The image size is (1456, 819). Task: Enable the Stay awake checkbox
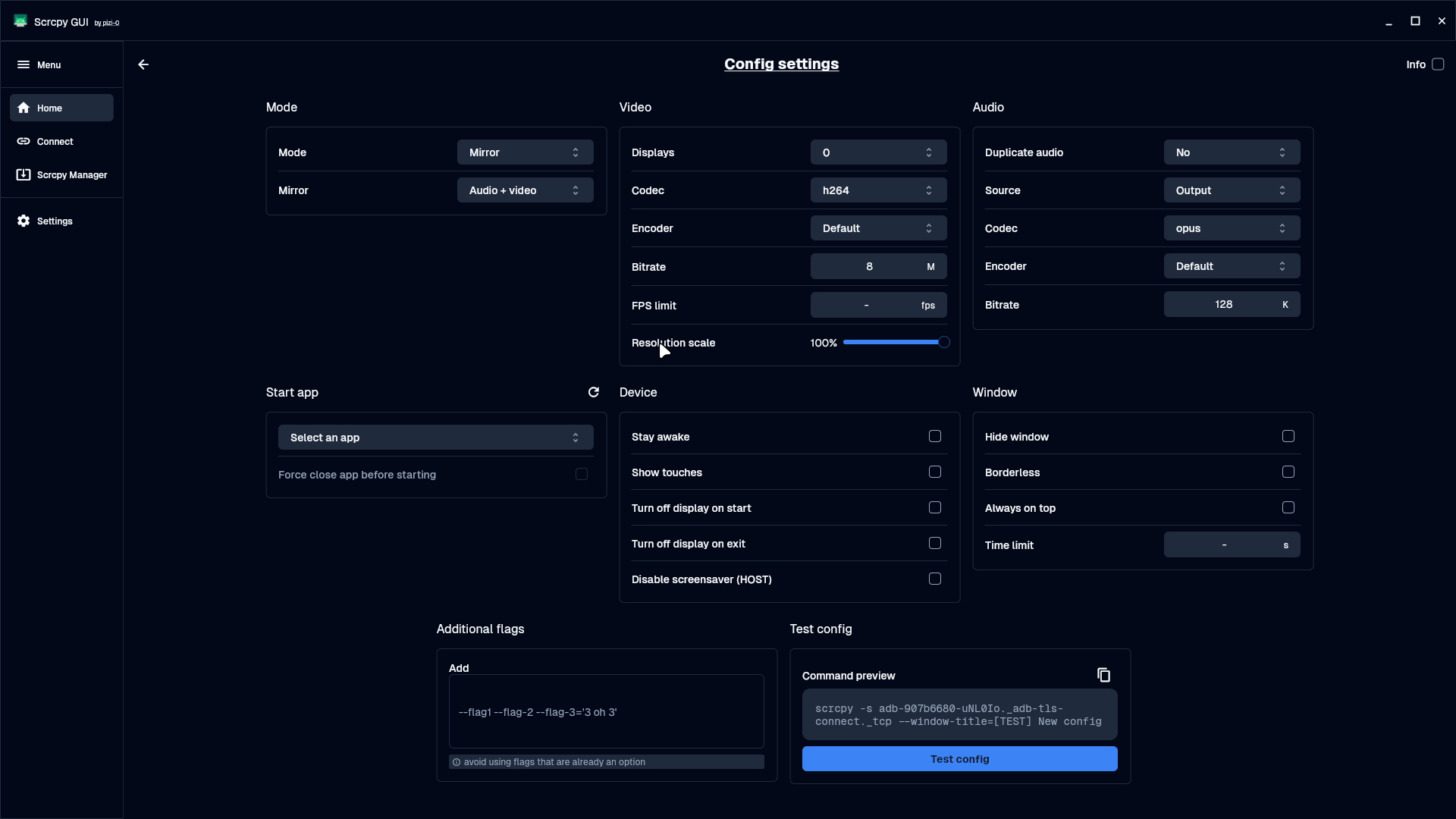click(934, 436)
